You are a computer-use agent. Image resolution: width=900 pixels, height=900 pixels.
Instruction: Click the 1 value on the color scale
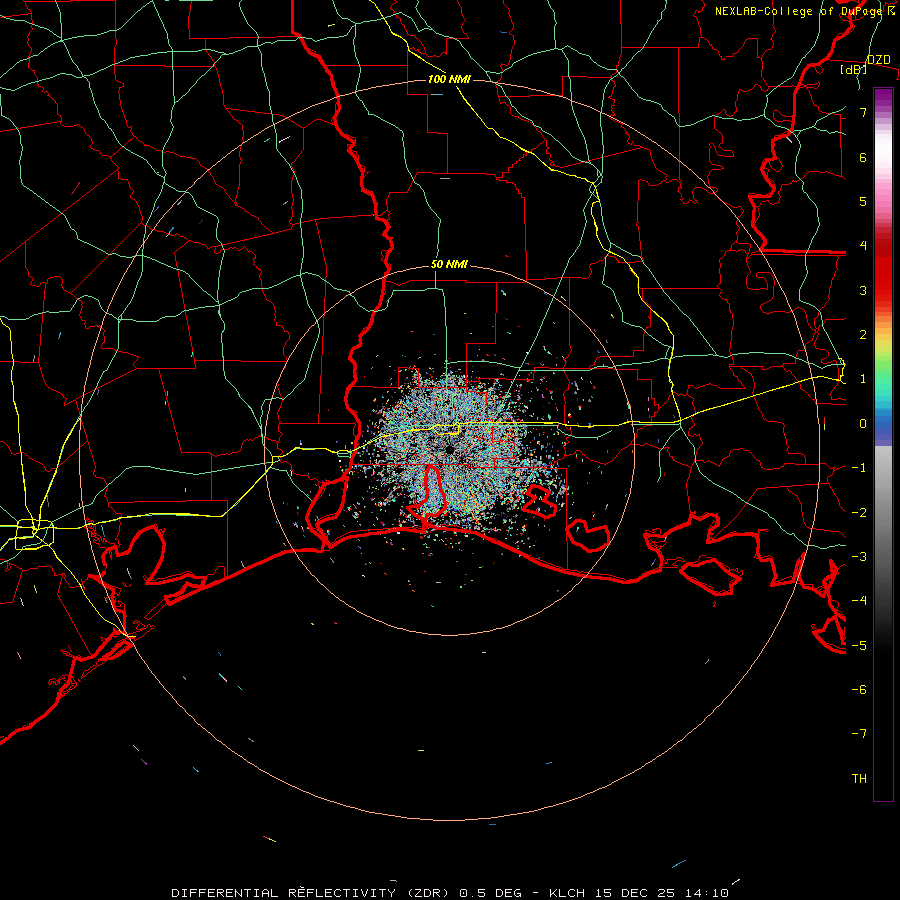pyautogui.click(x=863, y=379)
